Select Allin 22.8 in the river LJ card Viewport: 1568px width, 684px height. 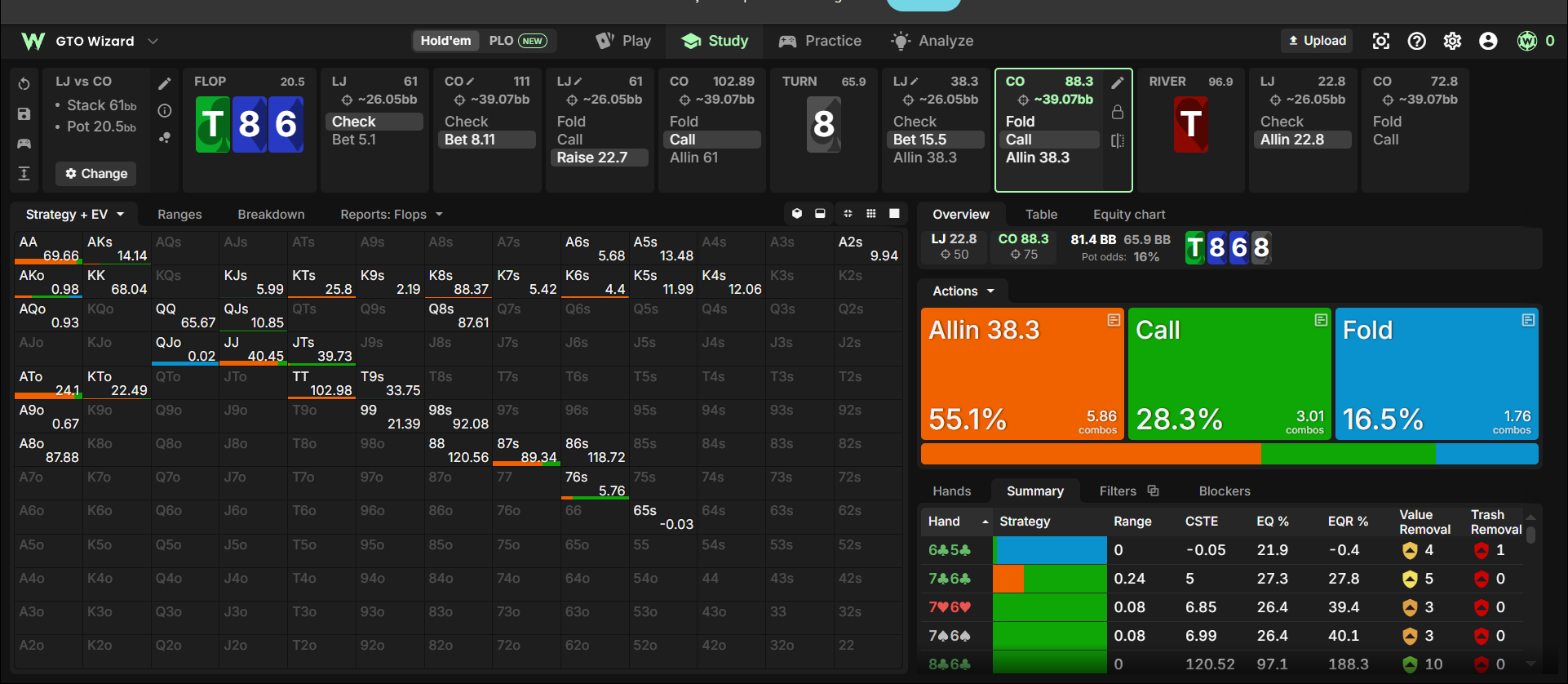point(1302,140)
